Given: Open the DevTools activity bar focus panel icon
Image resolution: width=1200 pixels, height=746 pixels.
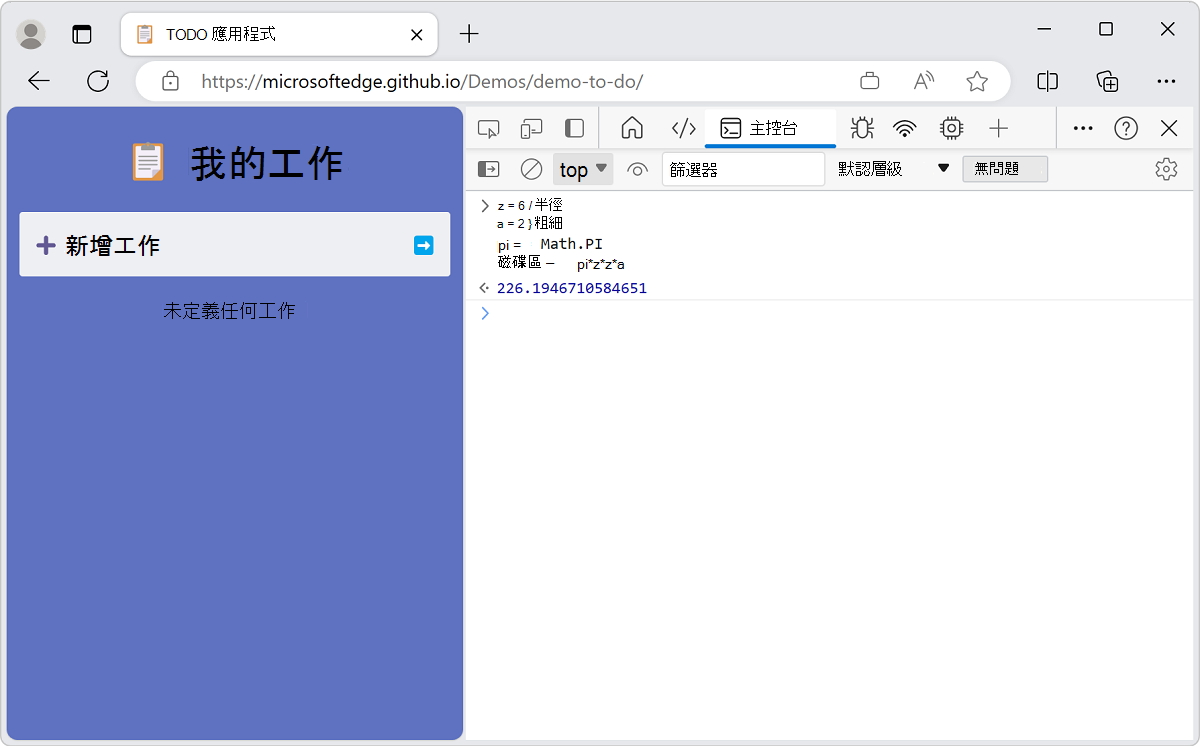Looking at the screenshot, I should [x=573, y=128].
